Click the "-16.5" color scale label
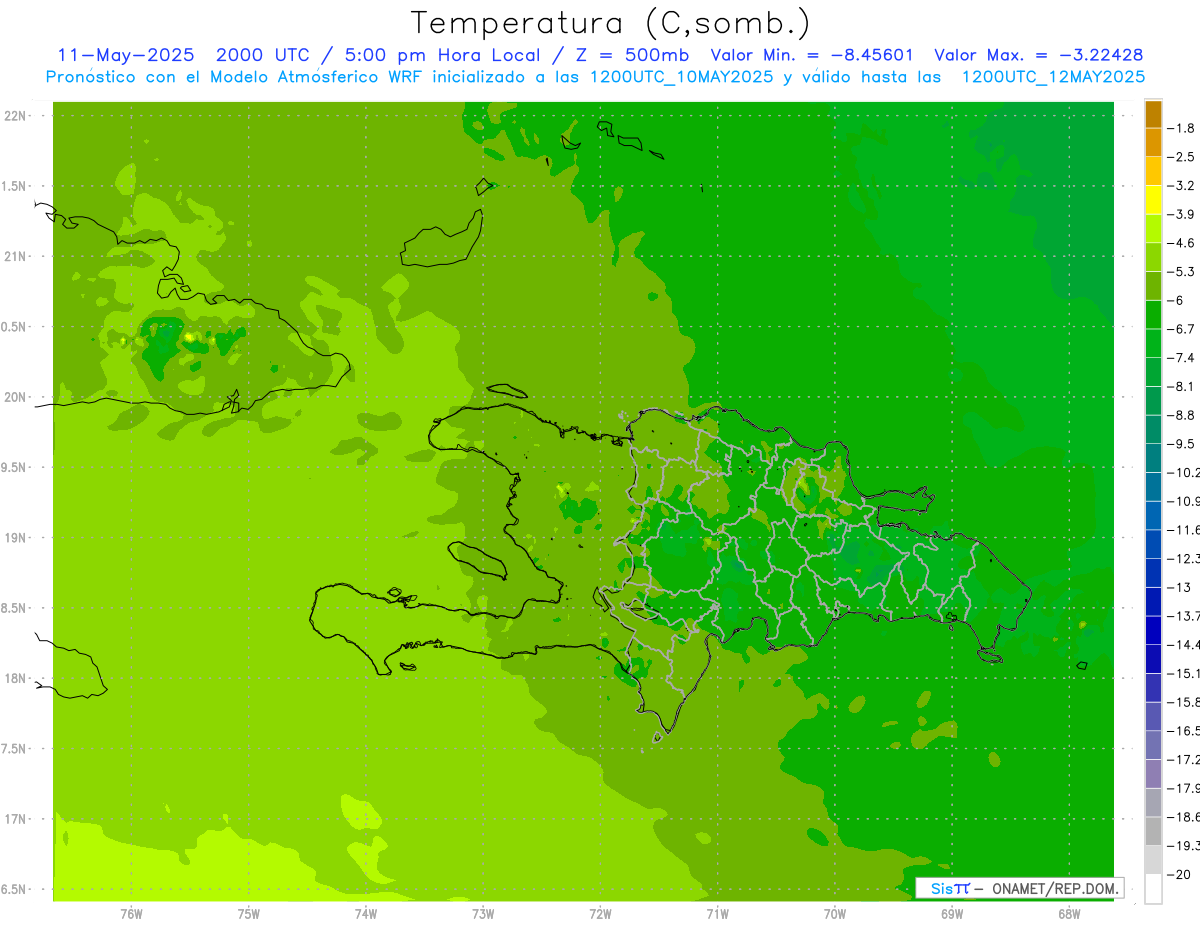Screen dimensions: 1200x927 point(1186,731)
